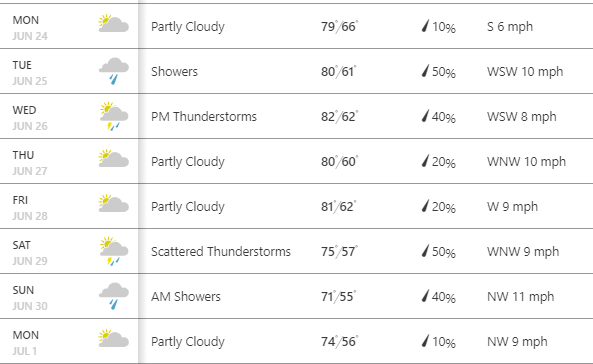The width and height of the screenshot is (593, 364).
Task: Click the Scattered Thunderstorms description text
Action: tap(221, 252)
